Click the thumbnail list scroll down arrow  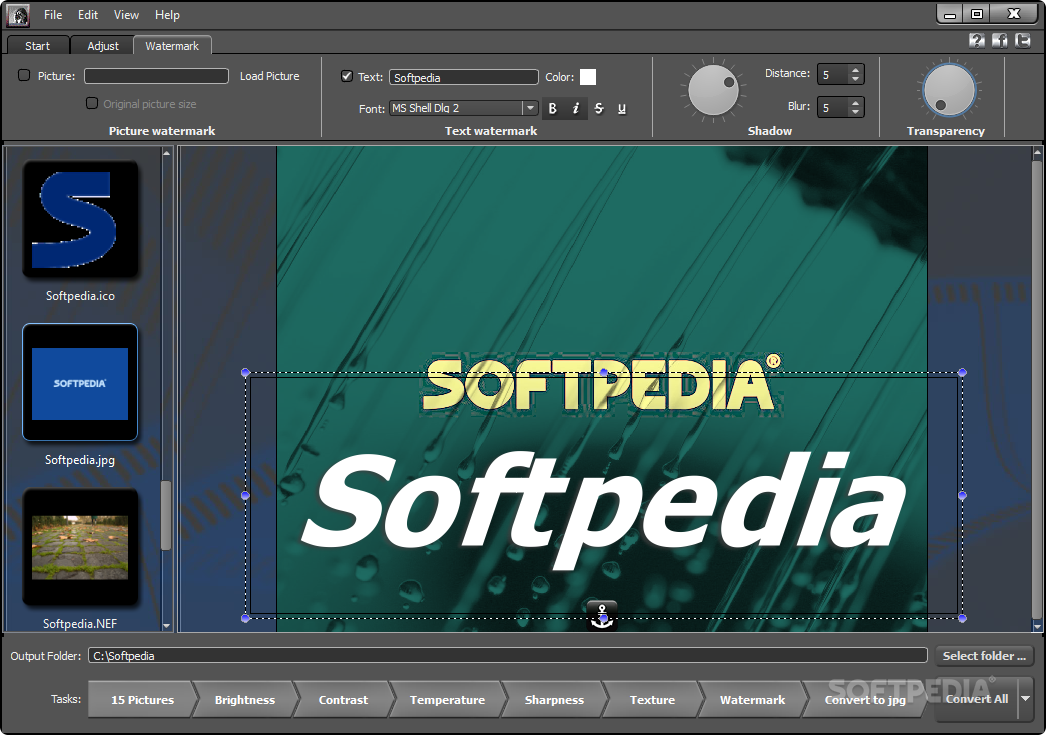166,626
